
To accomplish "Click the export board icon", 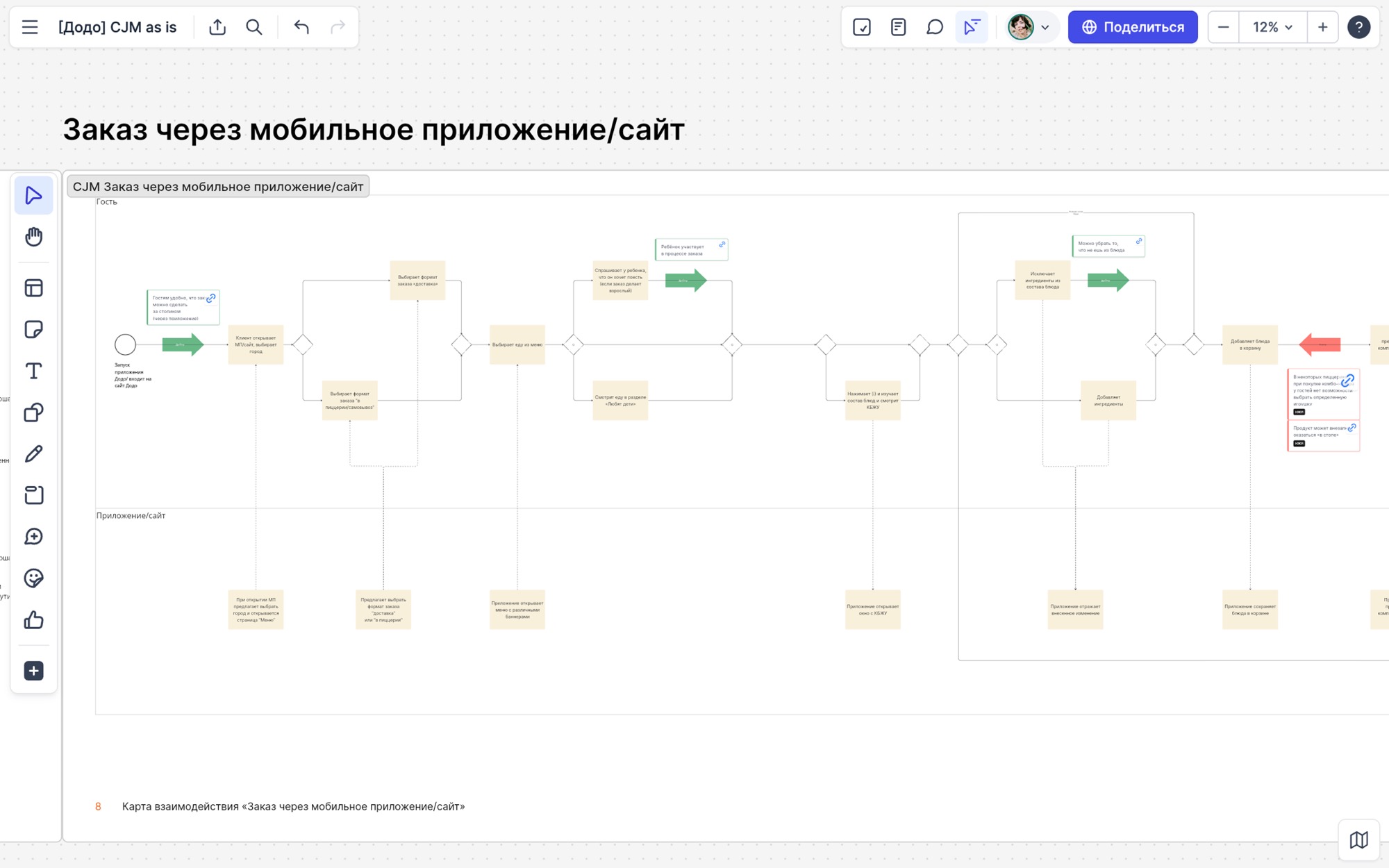I will pos(217,27).
